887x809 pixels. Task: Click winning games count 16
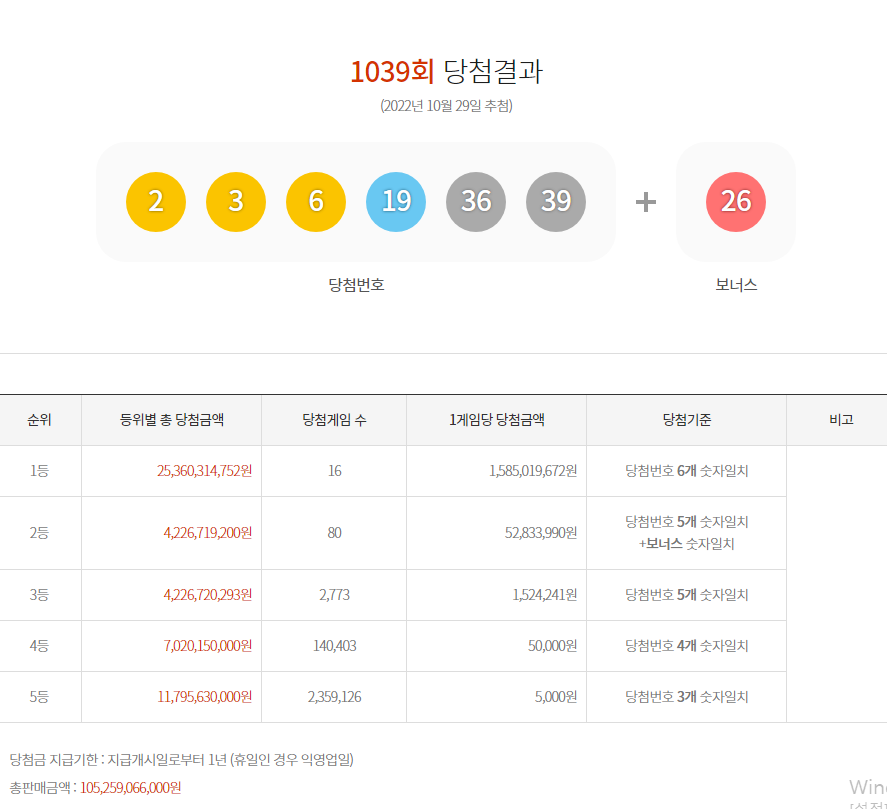(x=334, y=471)
